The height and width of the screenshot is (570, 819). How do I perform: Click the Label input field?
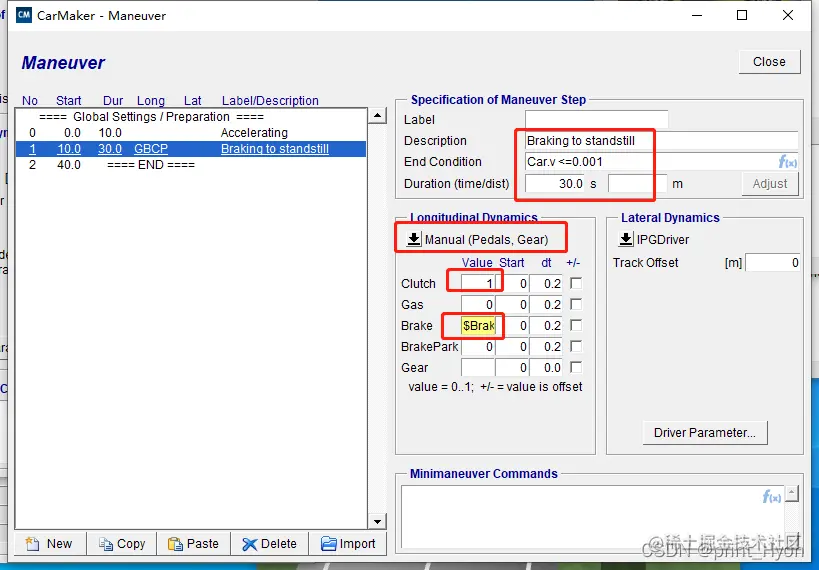(596, 120)
